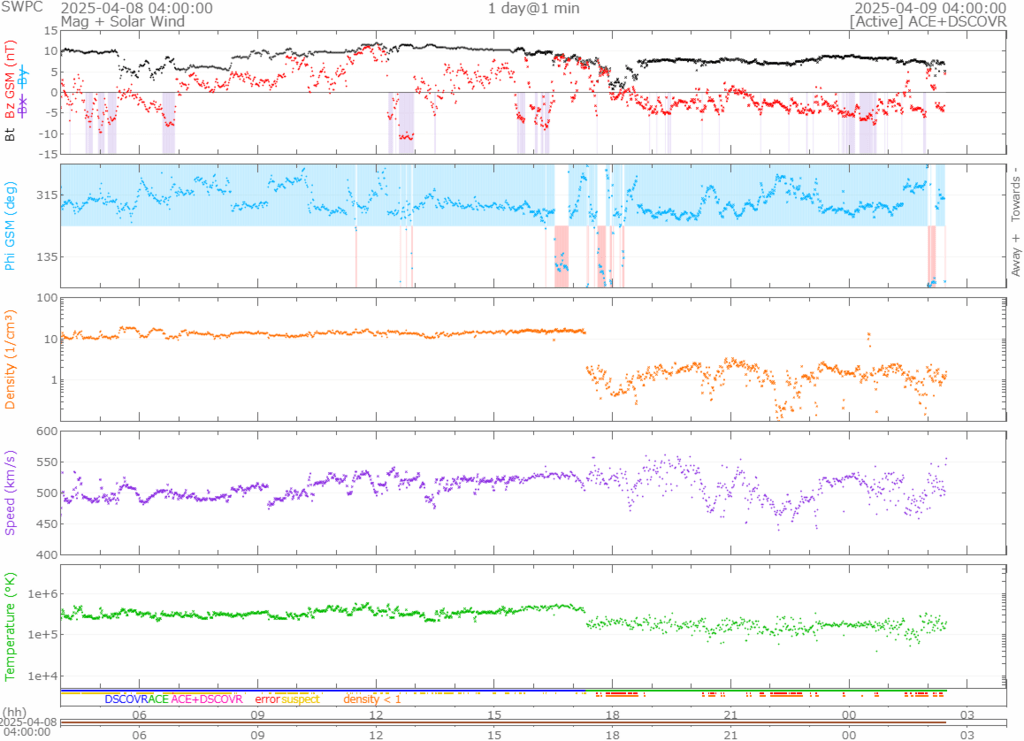
Task: Open the 1 day@1 min timespan selector
Action: (533, 8)
